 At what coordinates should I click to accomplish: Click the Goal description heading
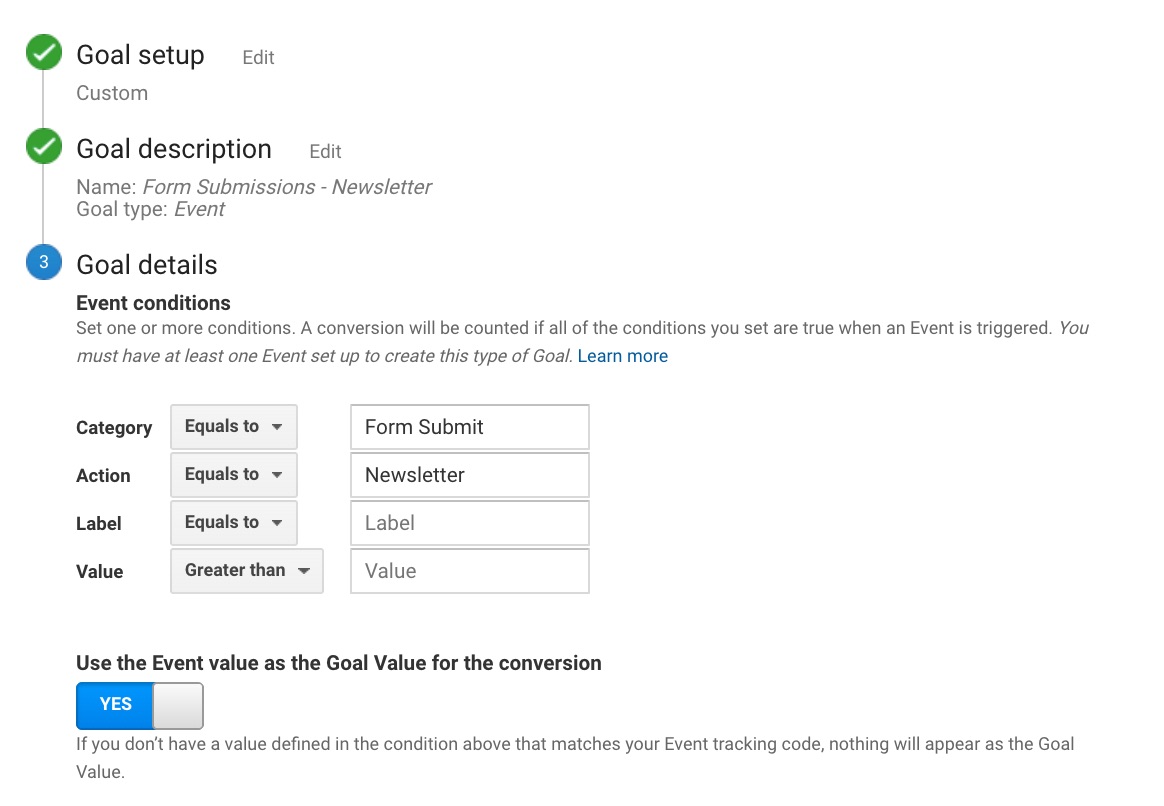[174, 149]
